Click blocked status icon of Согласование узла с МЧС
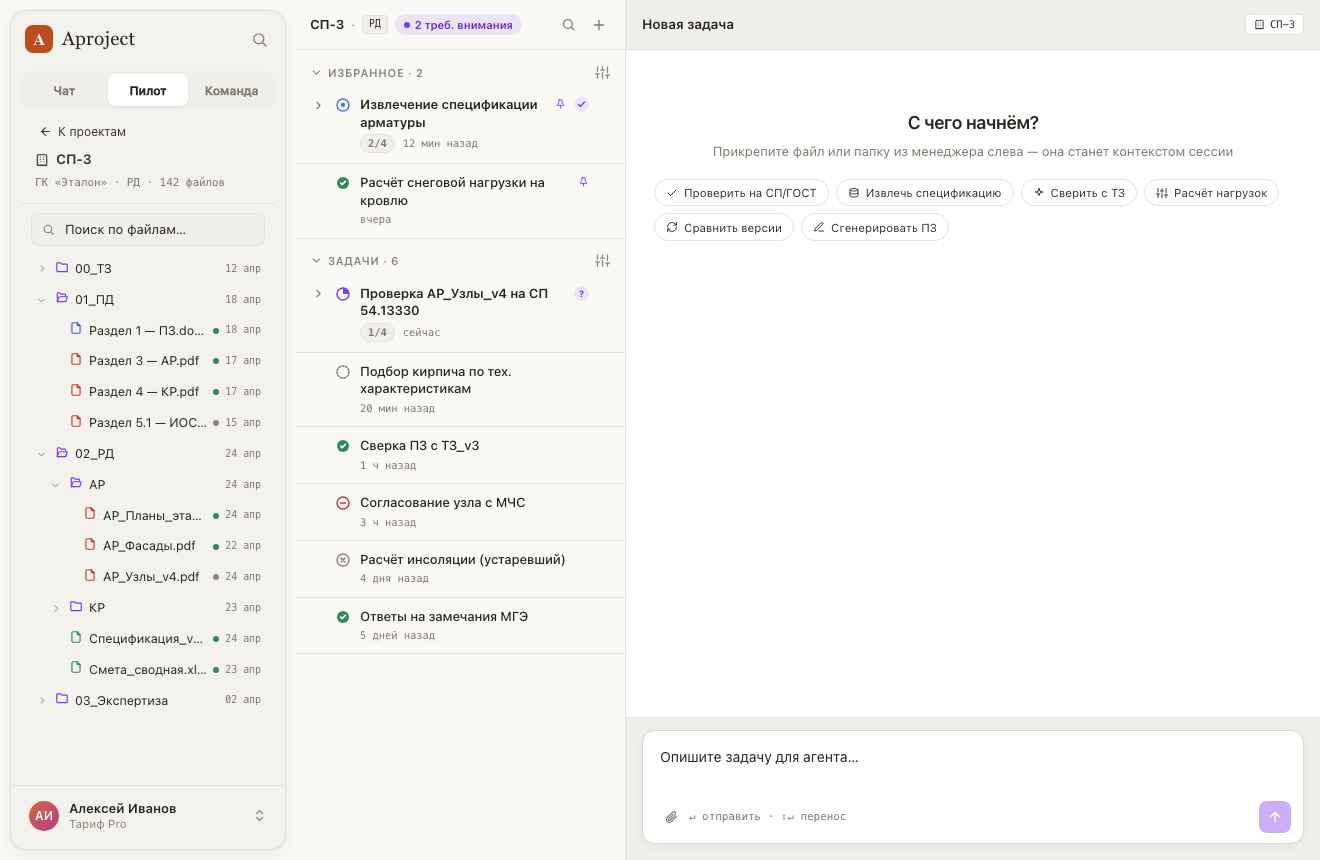The image size is (1320, 860). coord(343,503)
